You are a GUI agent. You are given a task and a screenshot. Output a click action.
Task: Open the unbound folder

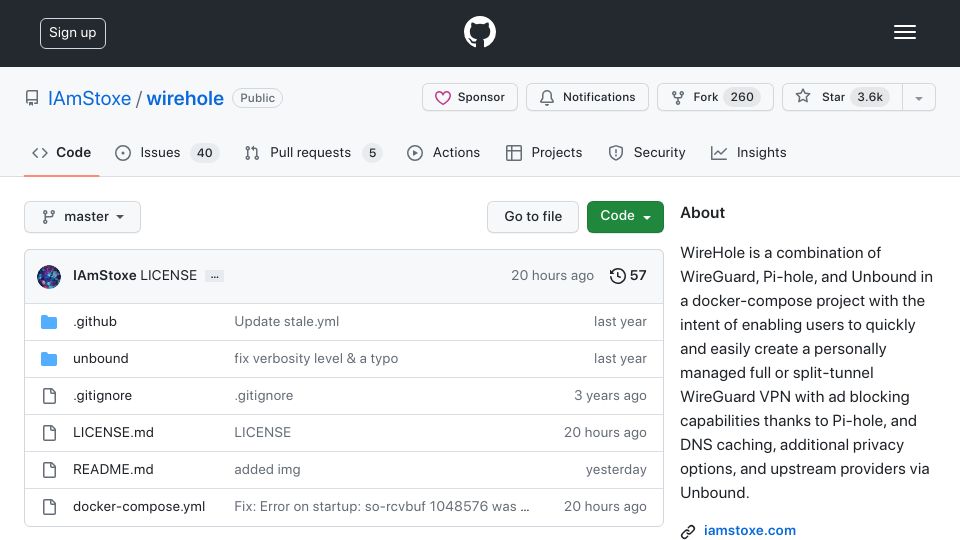click(x=100, y=358)
